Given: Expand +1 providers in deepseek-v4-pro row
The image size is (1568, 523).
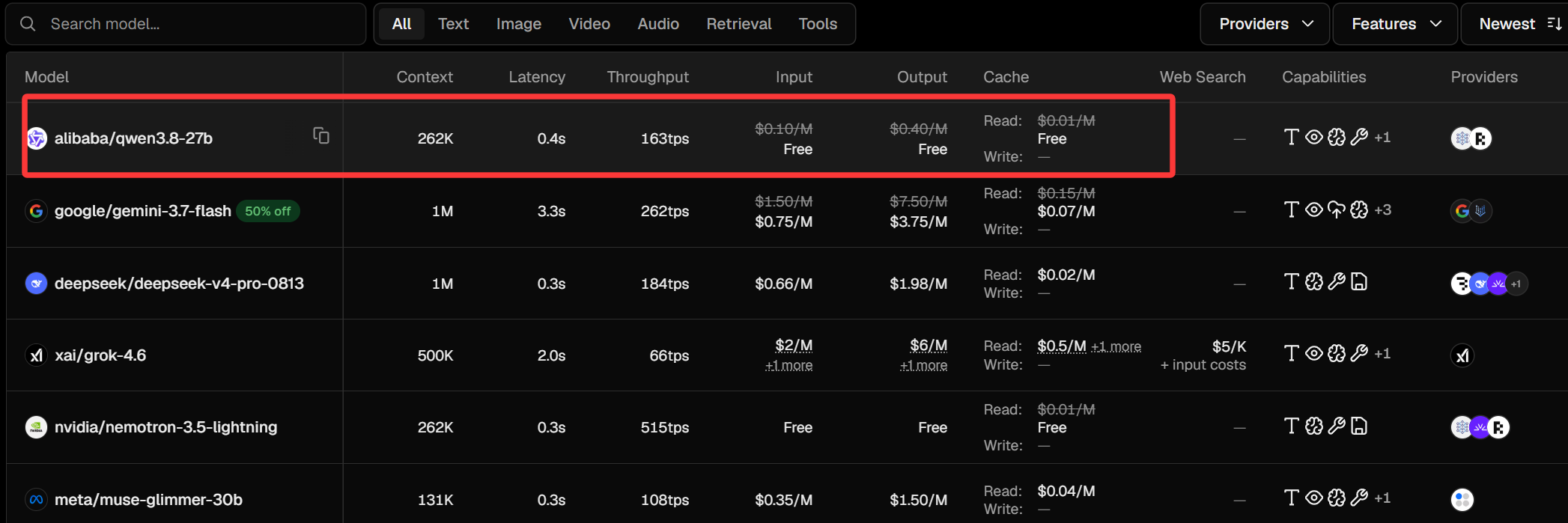Looking at the screenshot, I should 1516,284.
